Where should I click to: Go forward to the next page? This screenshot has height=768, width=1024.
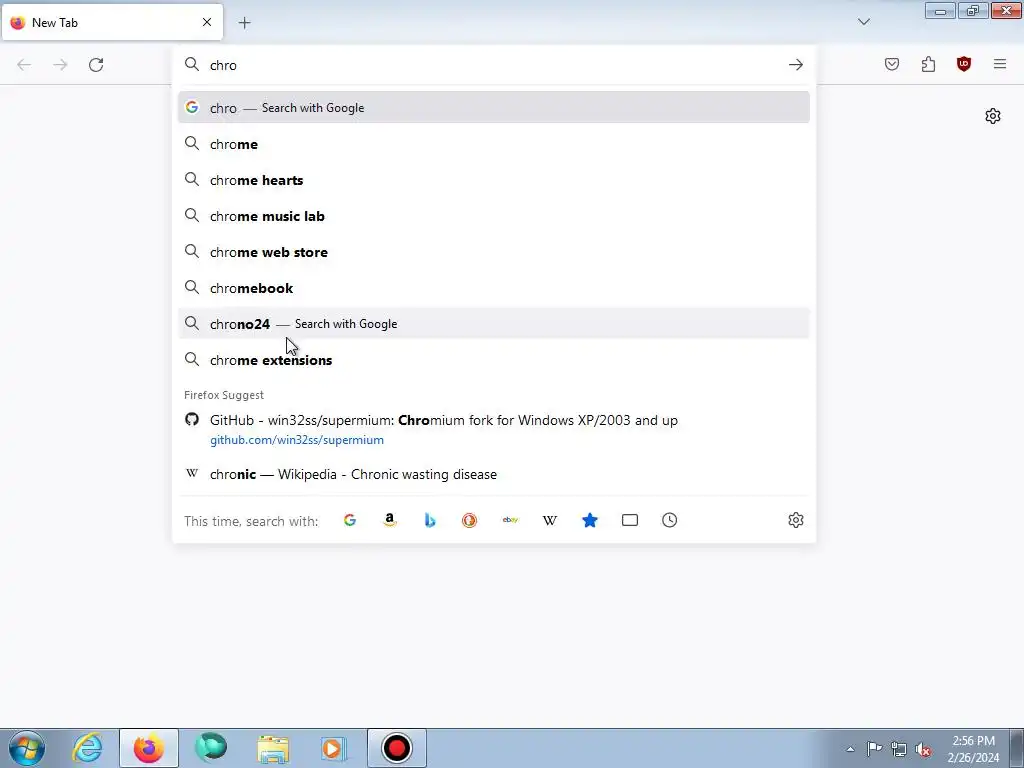click(60, 65)
